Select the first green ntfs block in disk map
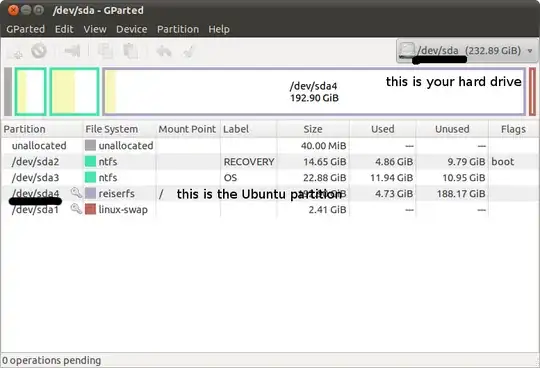Viewport: 540px width, 368px height. 30,92
